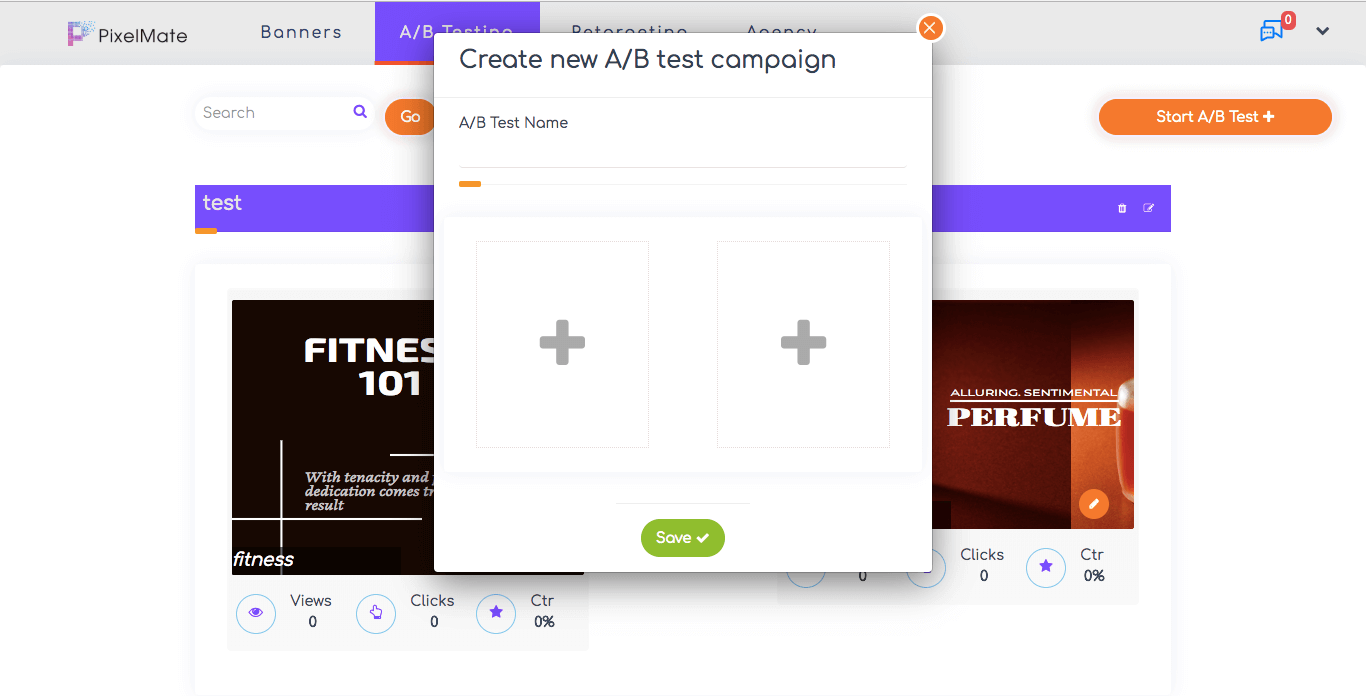Add the second banner variant
The width and height of the screenshot is (1366, 696).
click(x=803, y=344)
